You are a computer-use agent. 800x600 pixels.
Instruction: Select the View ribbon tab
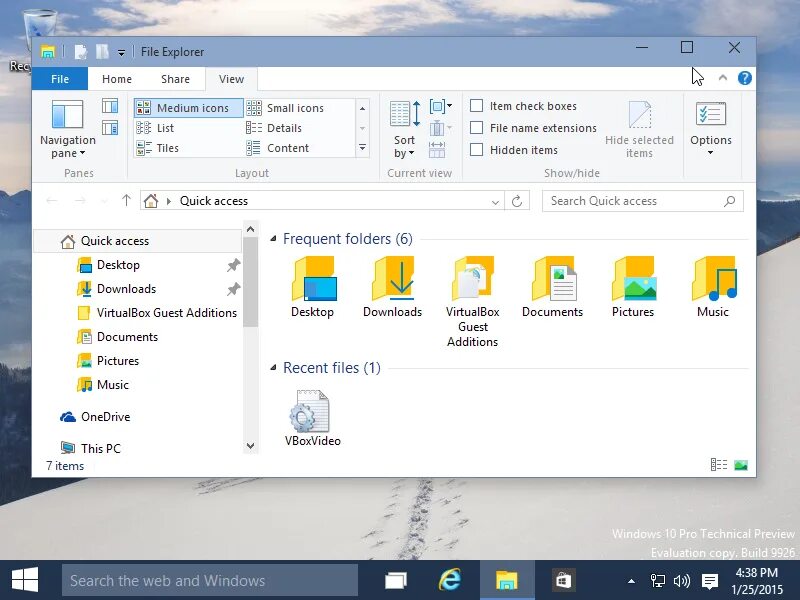[231, 79]
